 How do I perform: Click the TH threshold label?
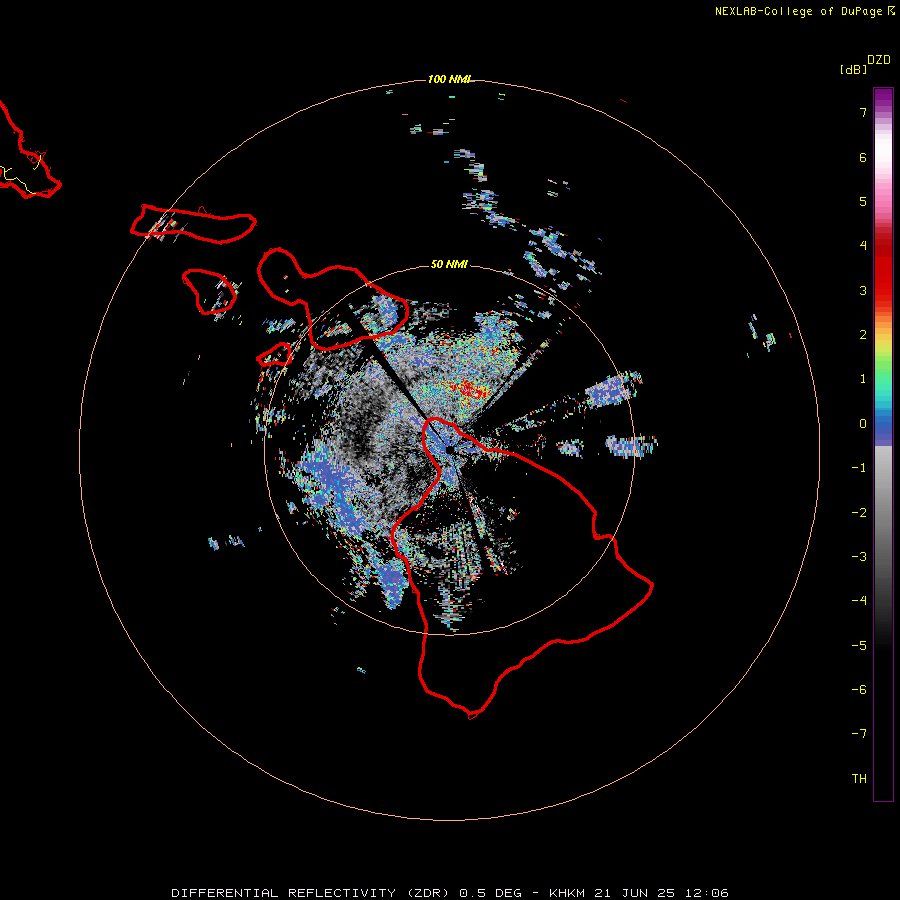point(859,779)
